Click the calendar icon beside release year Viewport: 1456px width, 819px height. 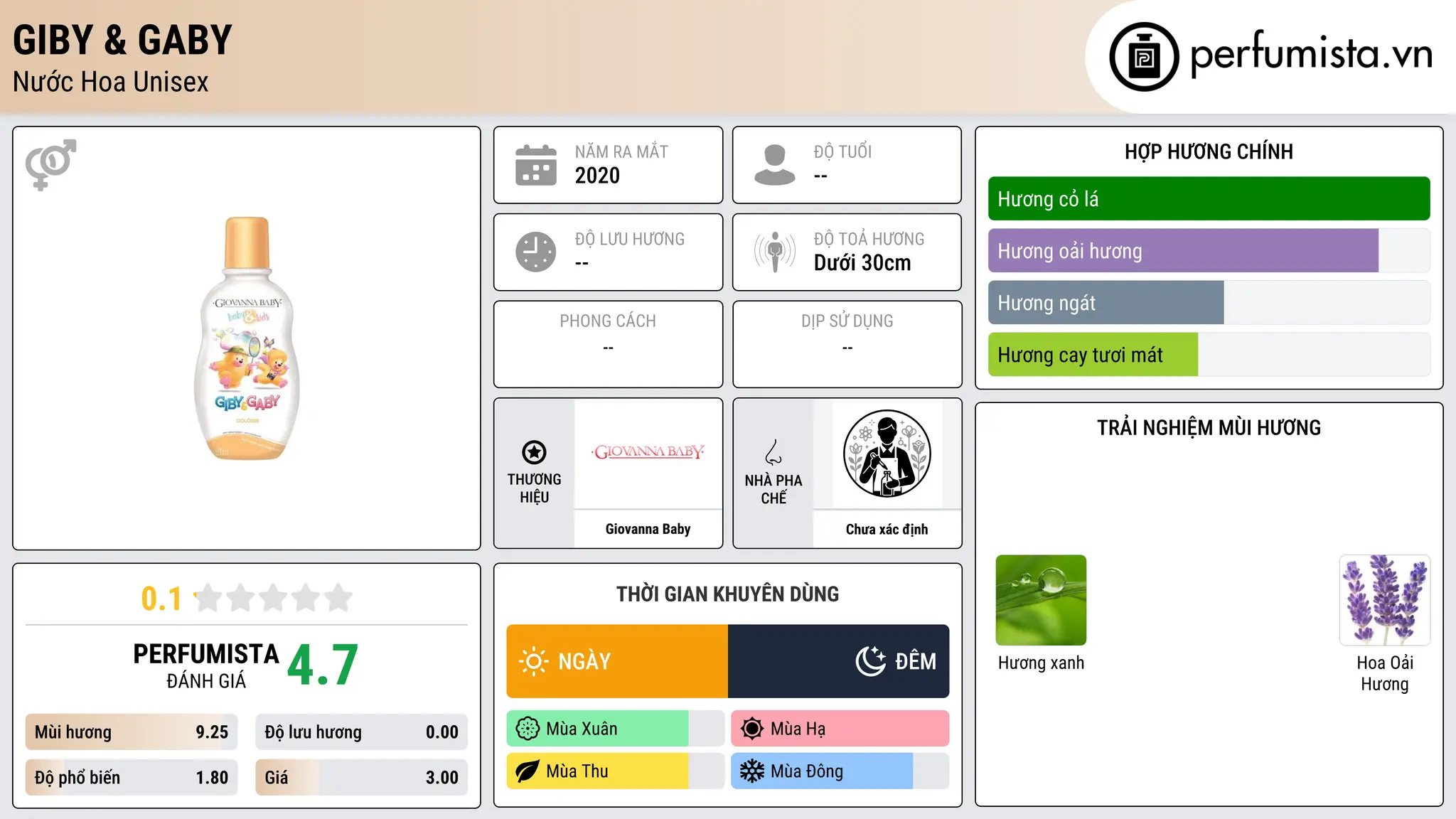(x=536, y=165)
